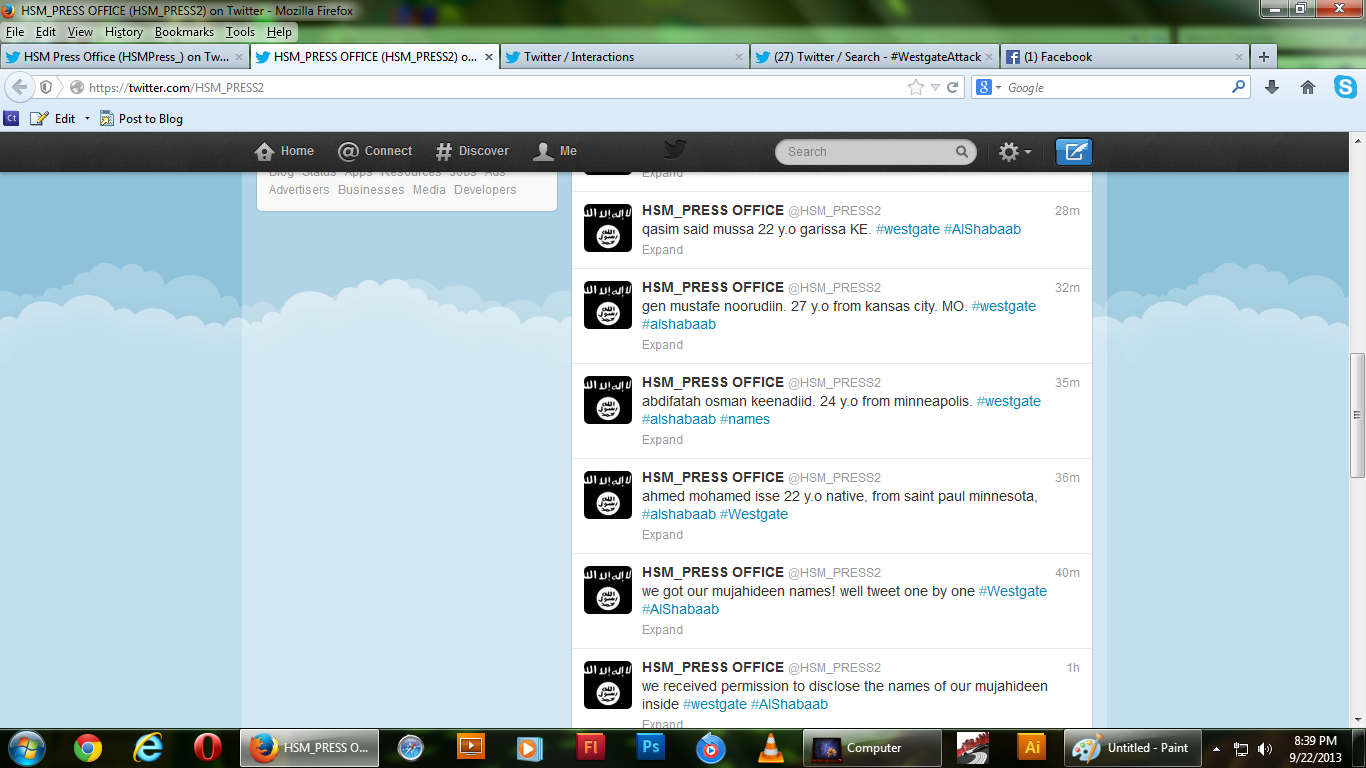Image resolution: width=1366 pixels, height=768 pixels.
Task: Click the Advertisers footer link
Action: pyautogui.click(x=299, y=190)
